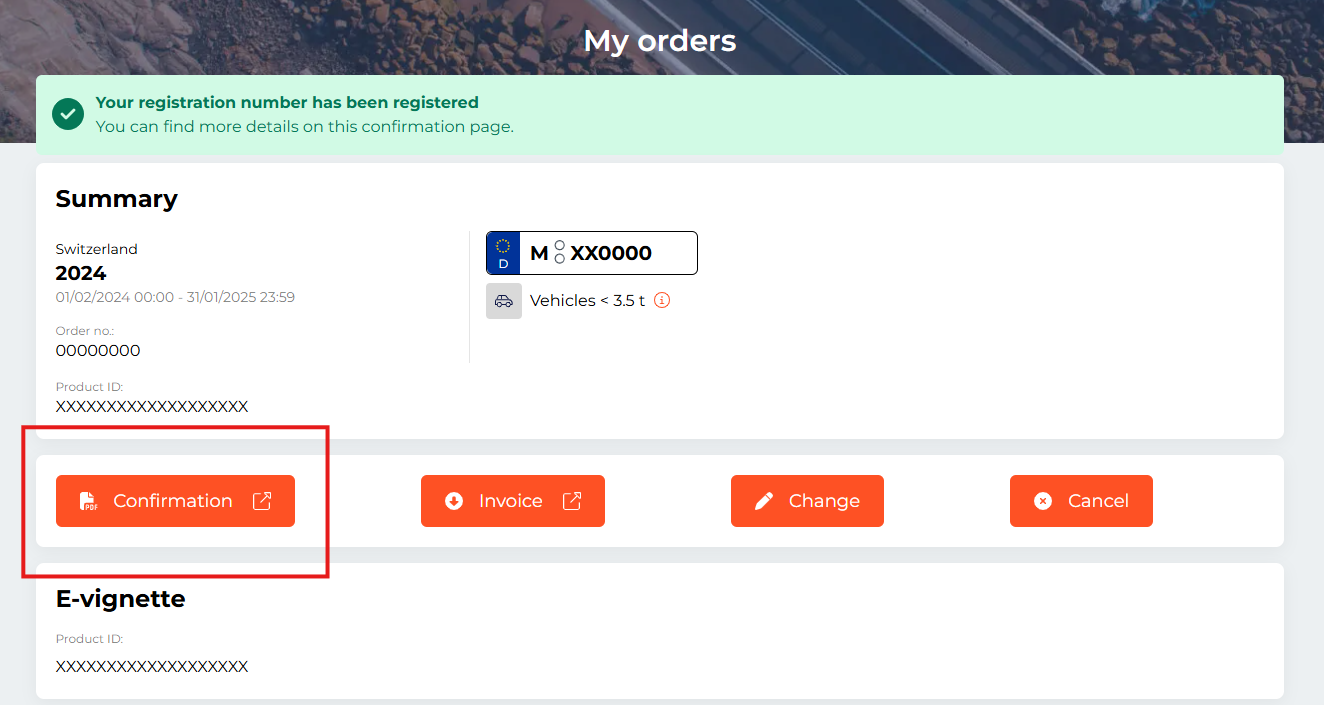Select the Product ID value under E-vignette
This screenshot has height=705, width=1324.
click(152, 667)
